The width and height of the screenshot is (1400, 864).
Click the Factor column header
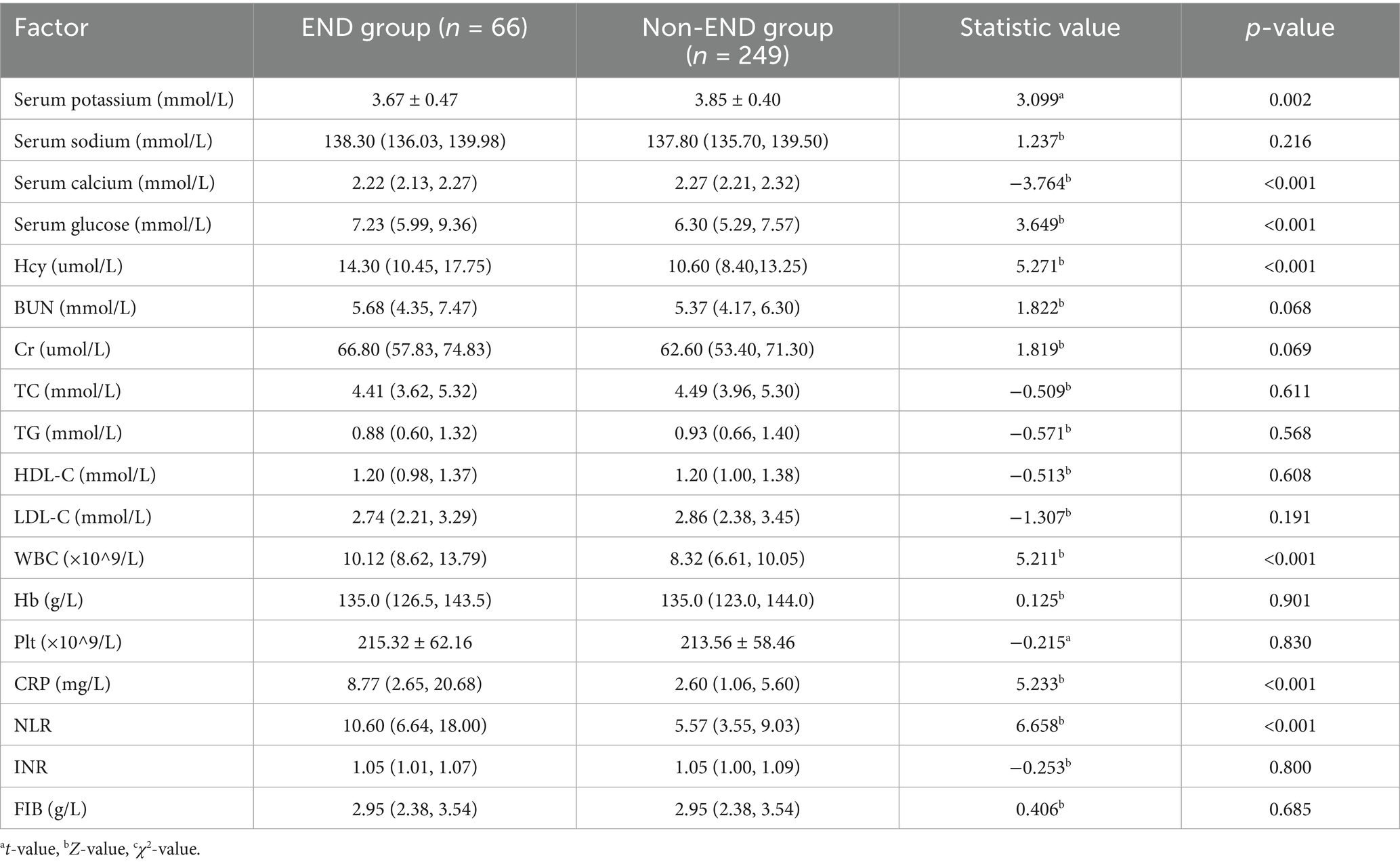coord(51,28)
